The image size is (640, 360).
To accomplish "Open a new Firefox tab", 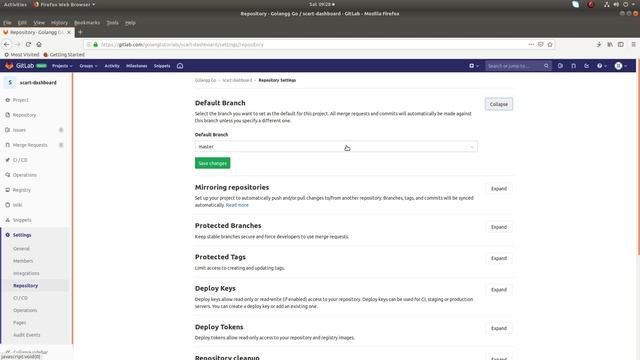I will pos(80,32).
